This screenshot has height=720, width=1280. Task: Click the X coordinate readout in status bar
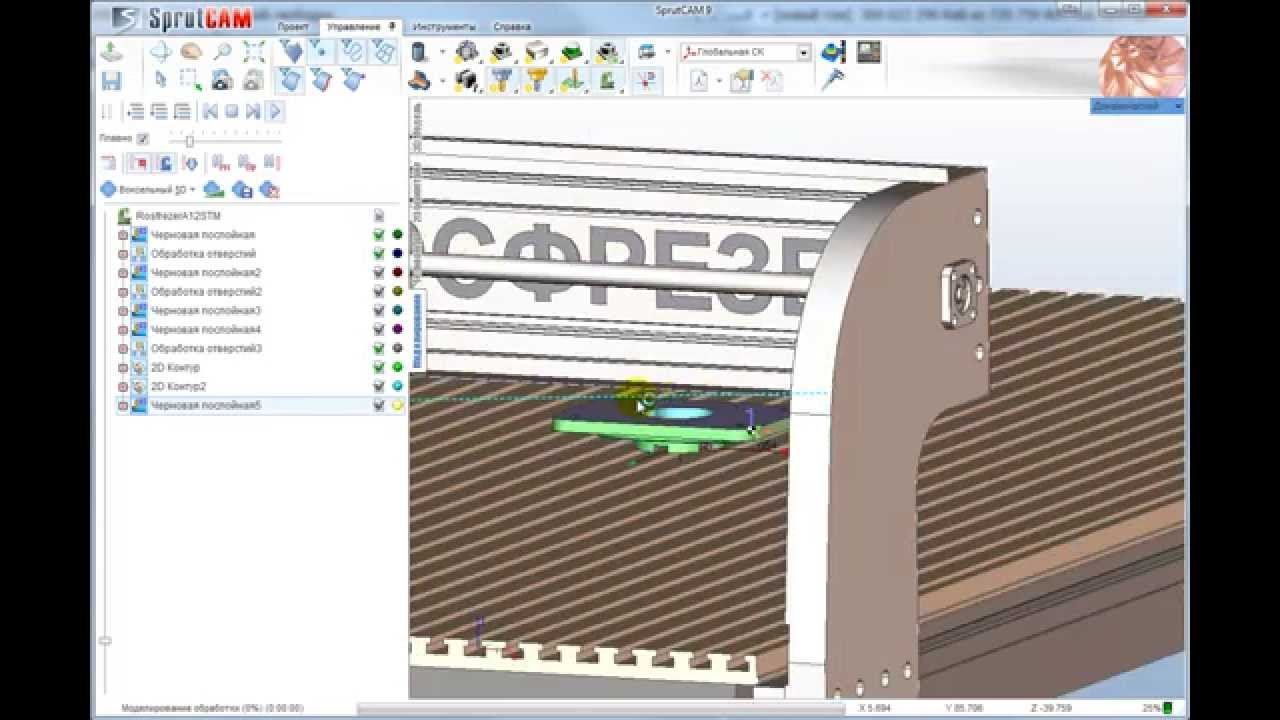point(876,708)
